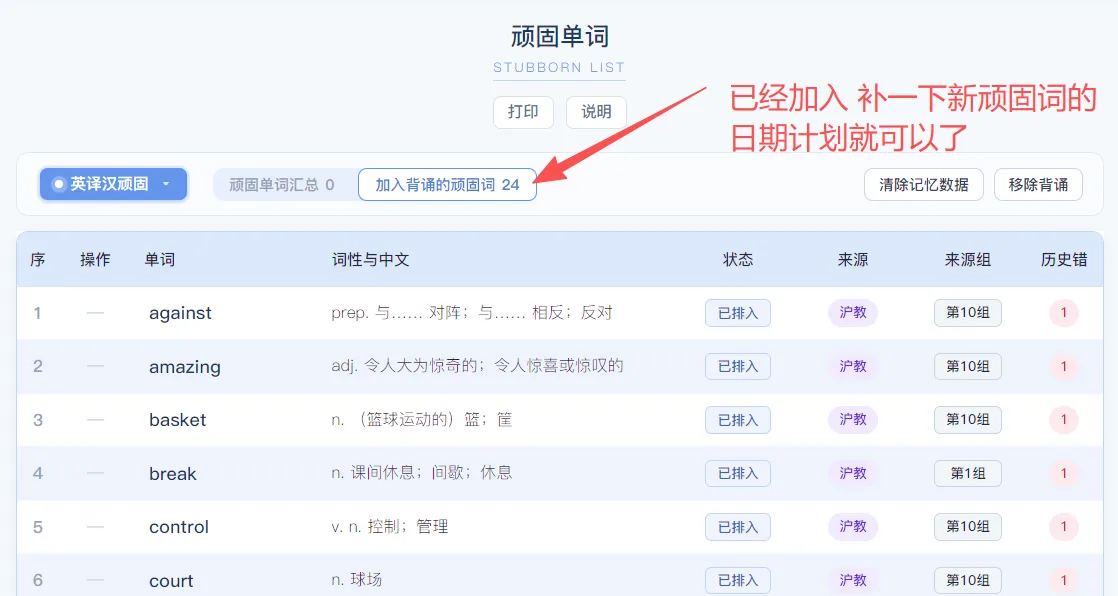Viewport: 1118px width, 596px height.
Task: Click the 单词 column header
Action: (160, 260)
